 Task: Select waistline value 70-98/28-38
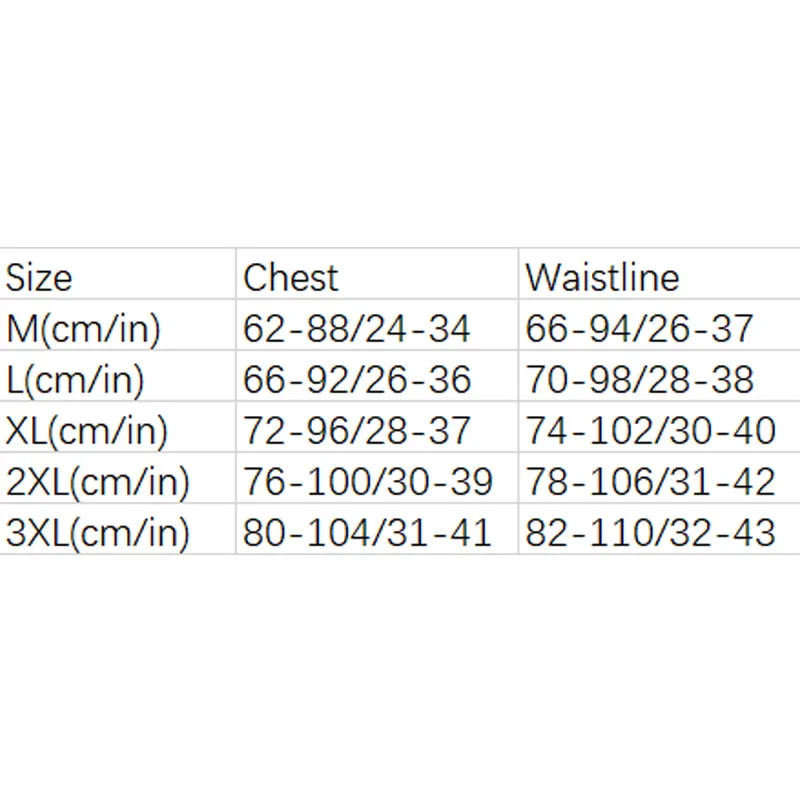point(640,379)
